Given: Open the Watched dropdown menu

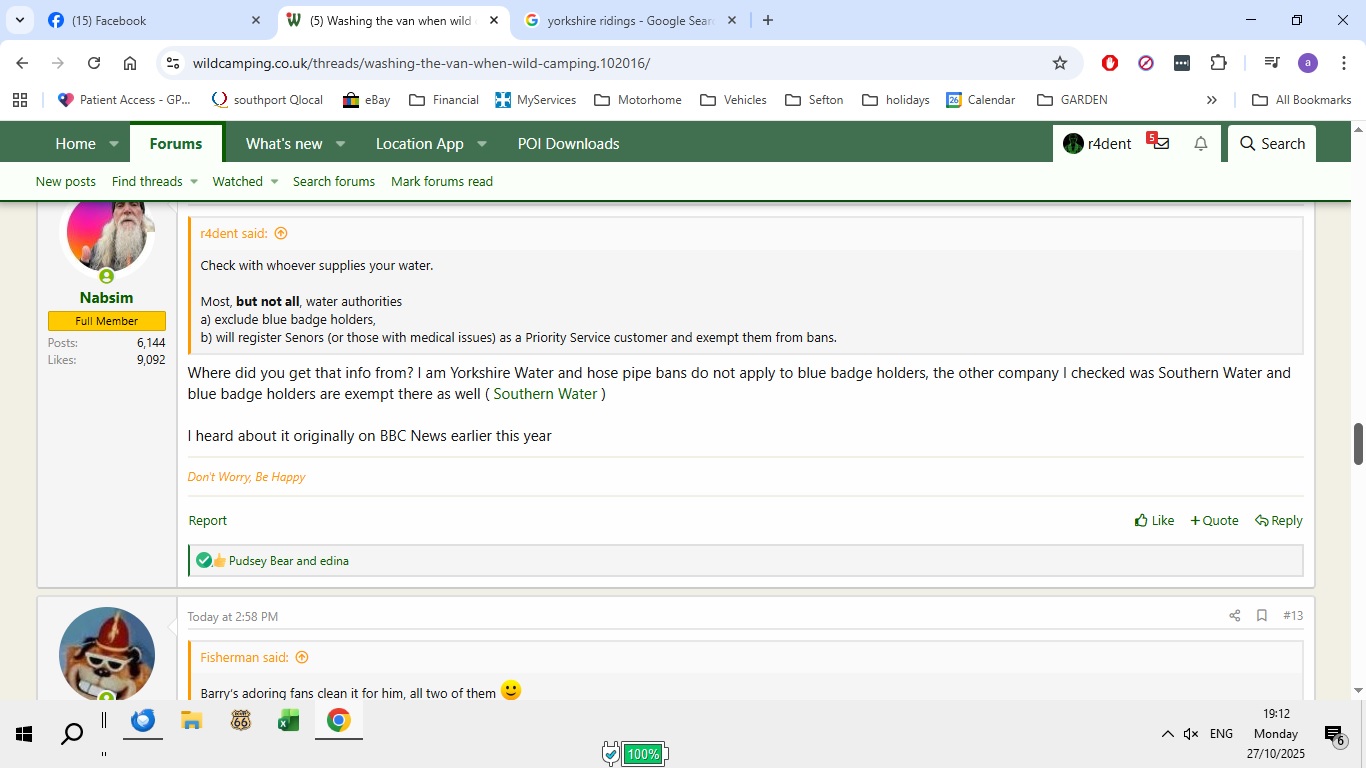Looking at the screenshot, I should 274,182.
